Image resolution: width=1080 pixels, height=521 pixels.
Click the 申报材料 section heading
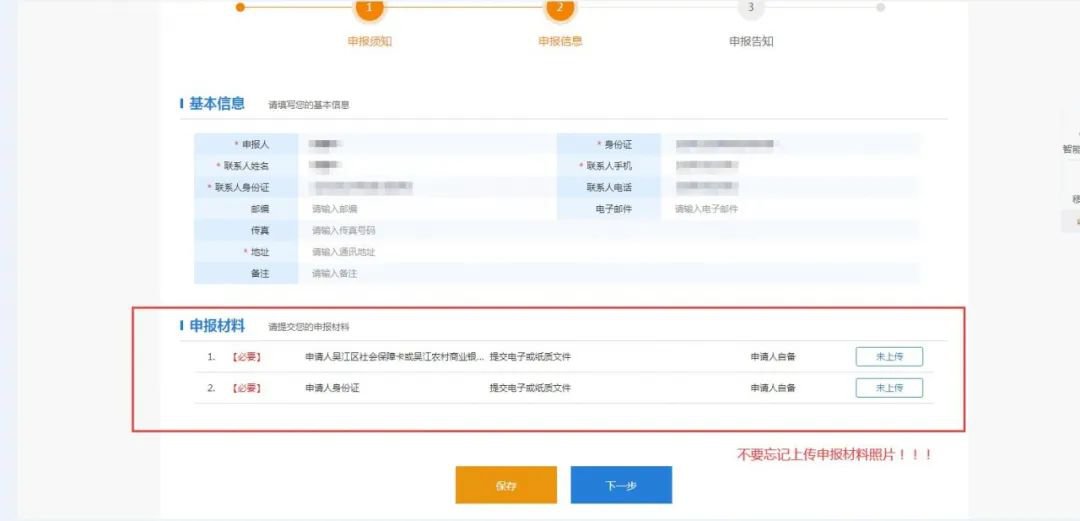(217, 326)
